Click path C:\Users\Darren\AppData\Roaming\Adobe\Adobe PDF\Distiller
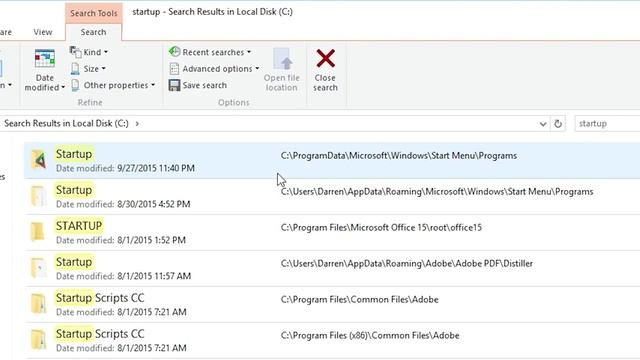The height and width of the screenshot is (360, 640). tap(407, 263)
